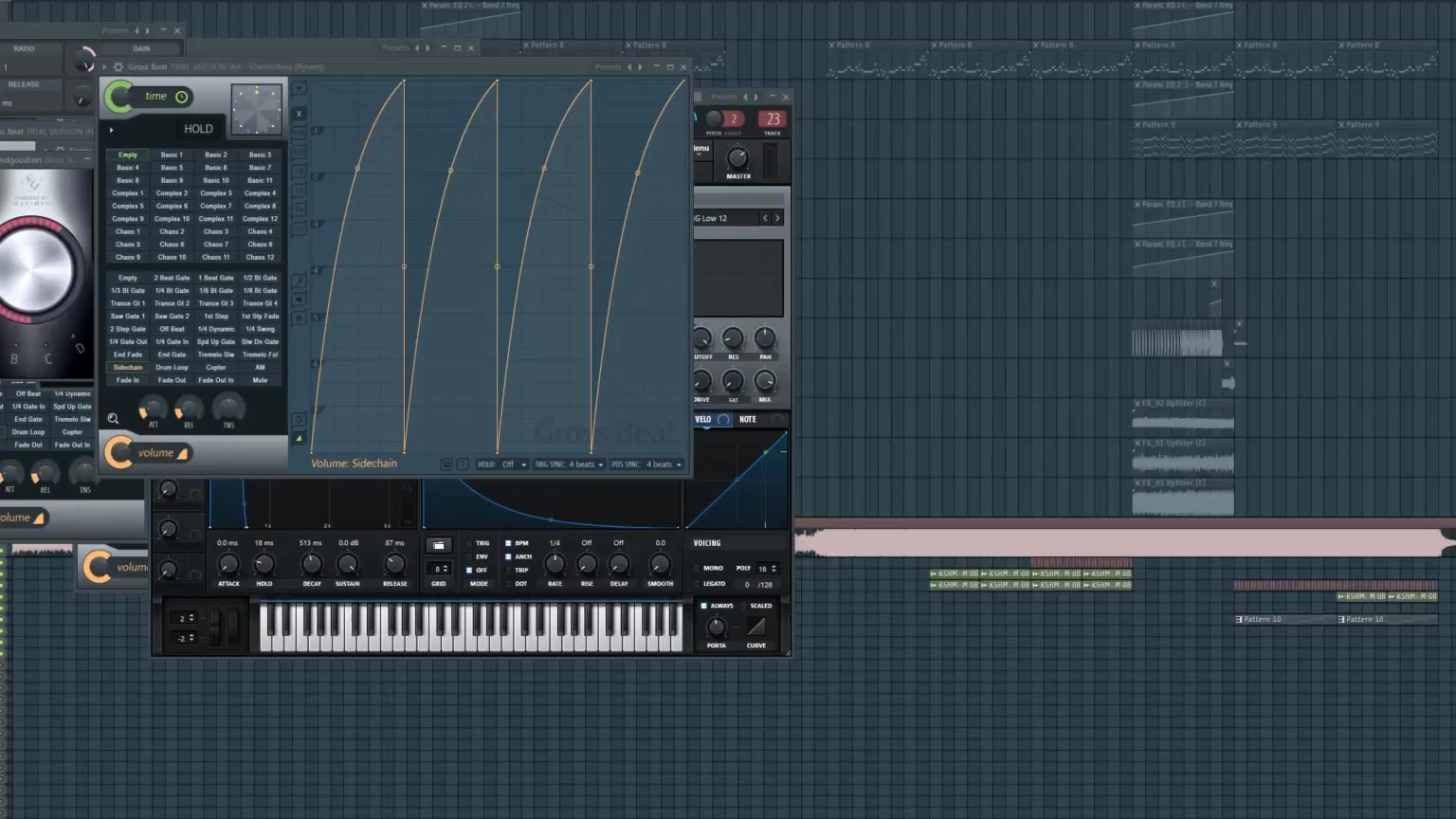Open the Gross Beat plugin options gear
This screenshot has height=819, width=1456.
[118, 67]
